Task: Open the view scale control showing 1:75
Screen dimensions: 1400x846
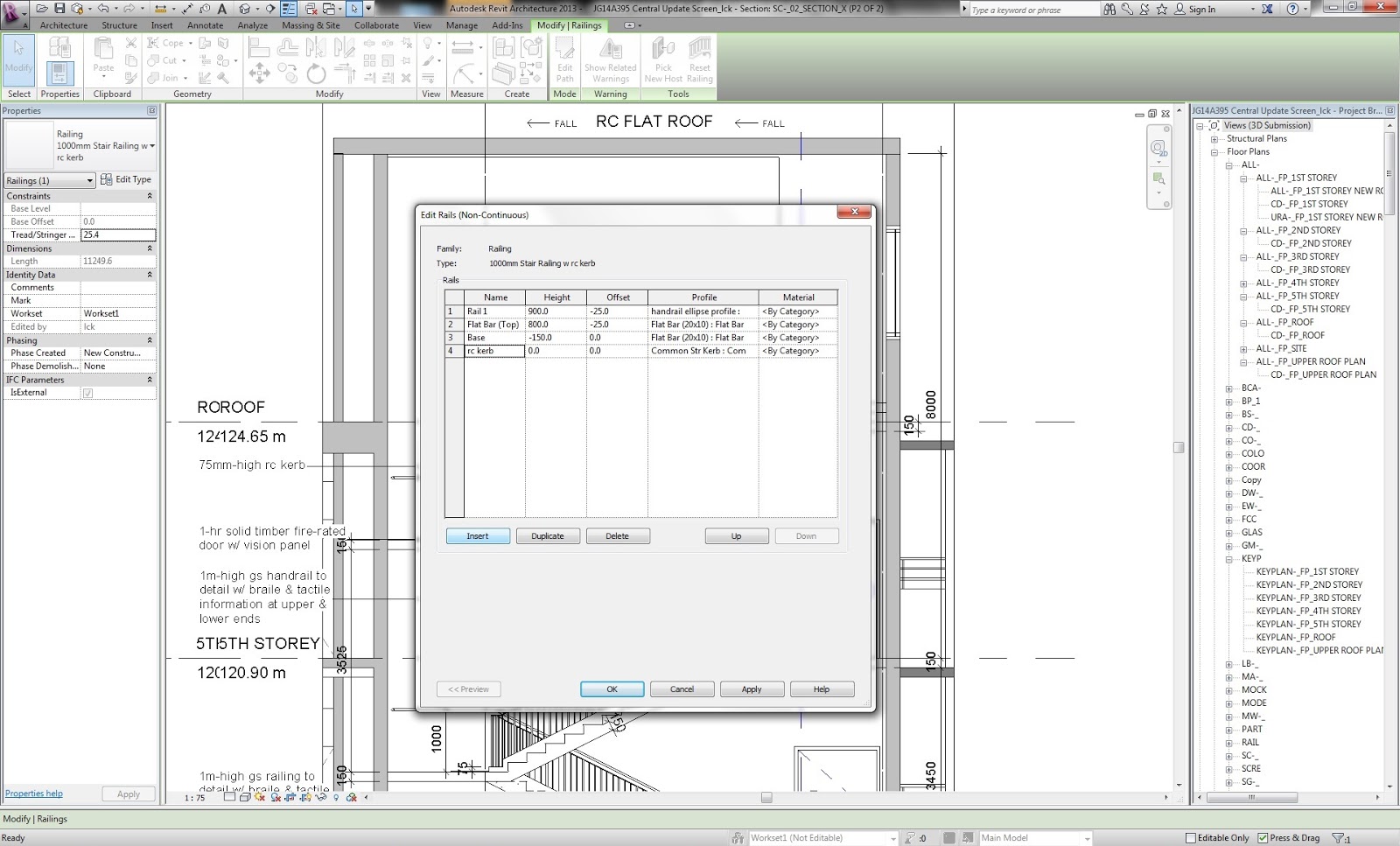Action: tap(194, 798)
